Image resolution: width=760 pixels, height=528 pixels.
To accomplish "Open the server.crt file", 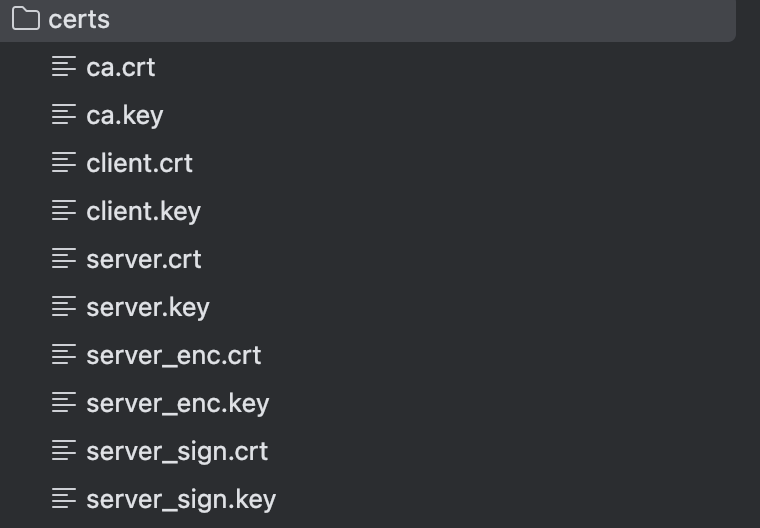I will [x=144, y=259].
